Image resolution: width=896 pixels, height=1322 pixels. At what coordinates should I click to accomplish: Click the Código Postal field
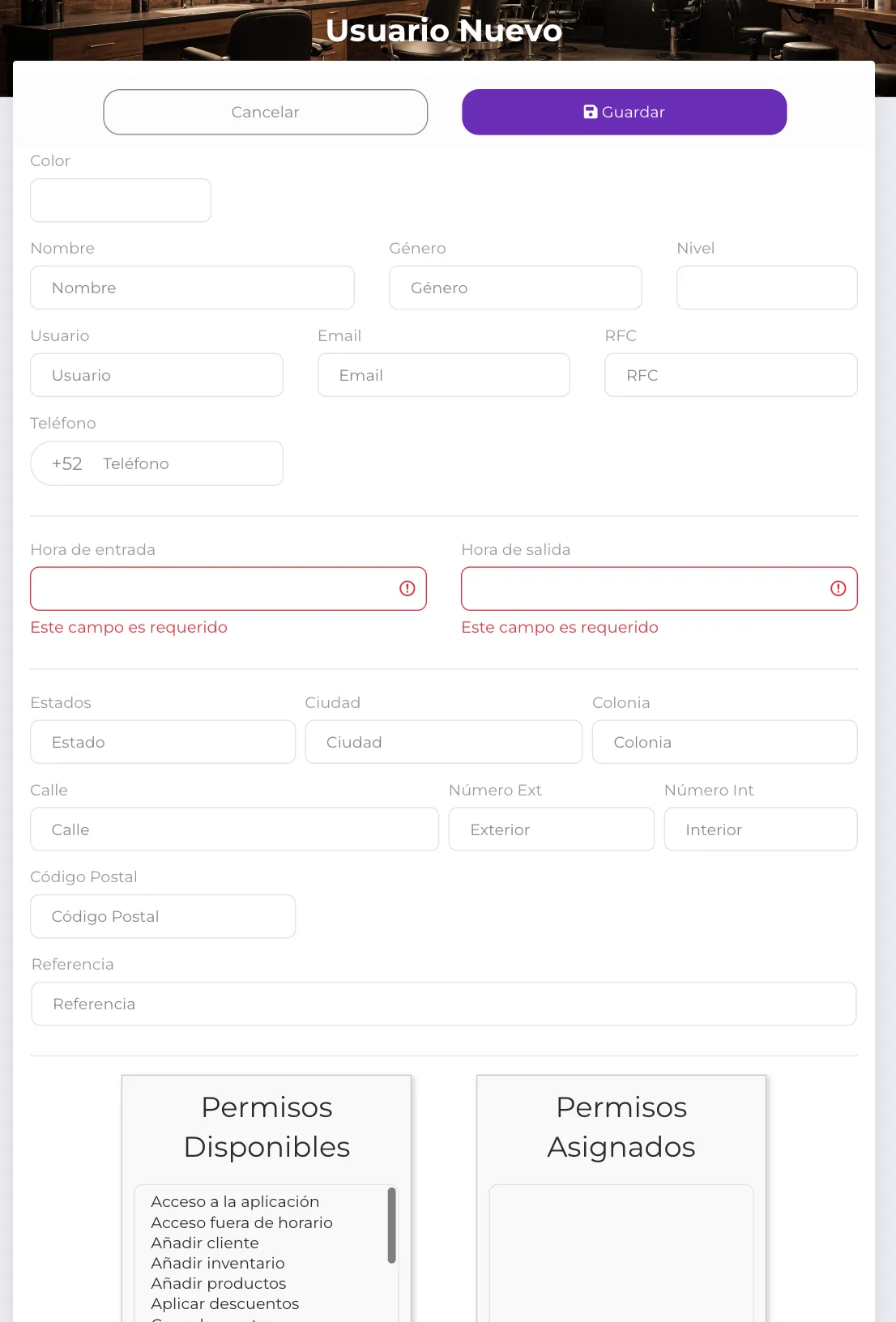point(163,916)
